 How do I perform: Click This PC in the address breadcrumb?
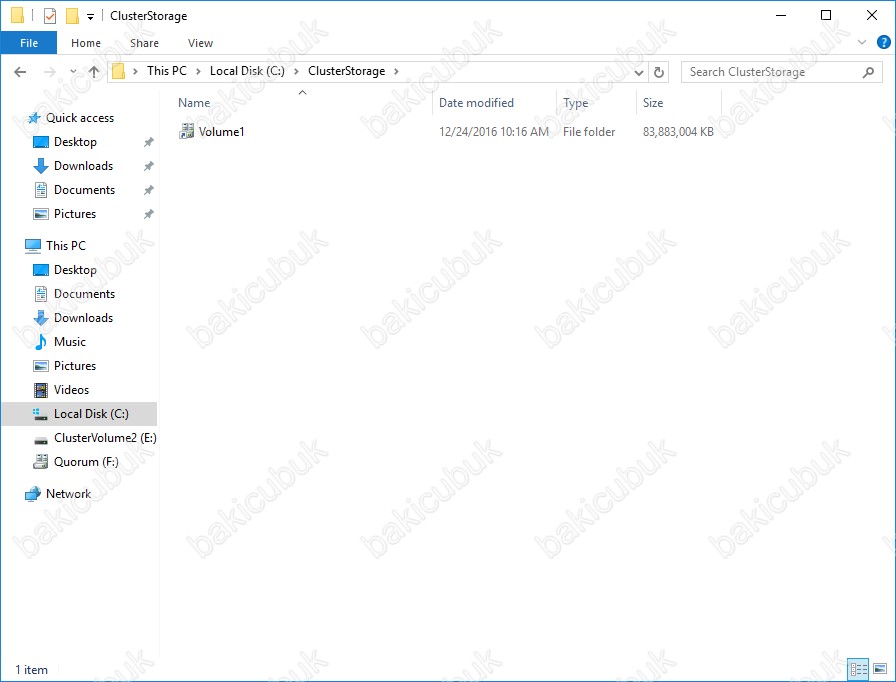click(x=166, y=71)
